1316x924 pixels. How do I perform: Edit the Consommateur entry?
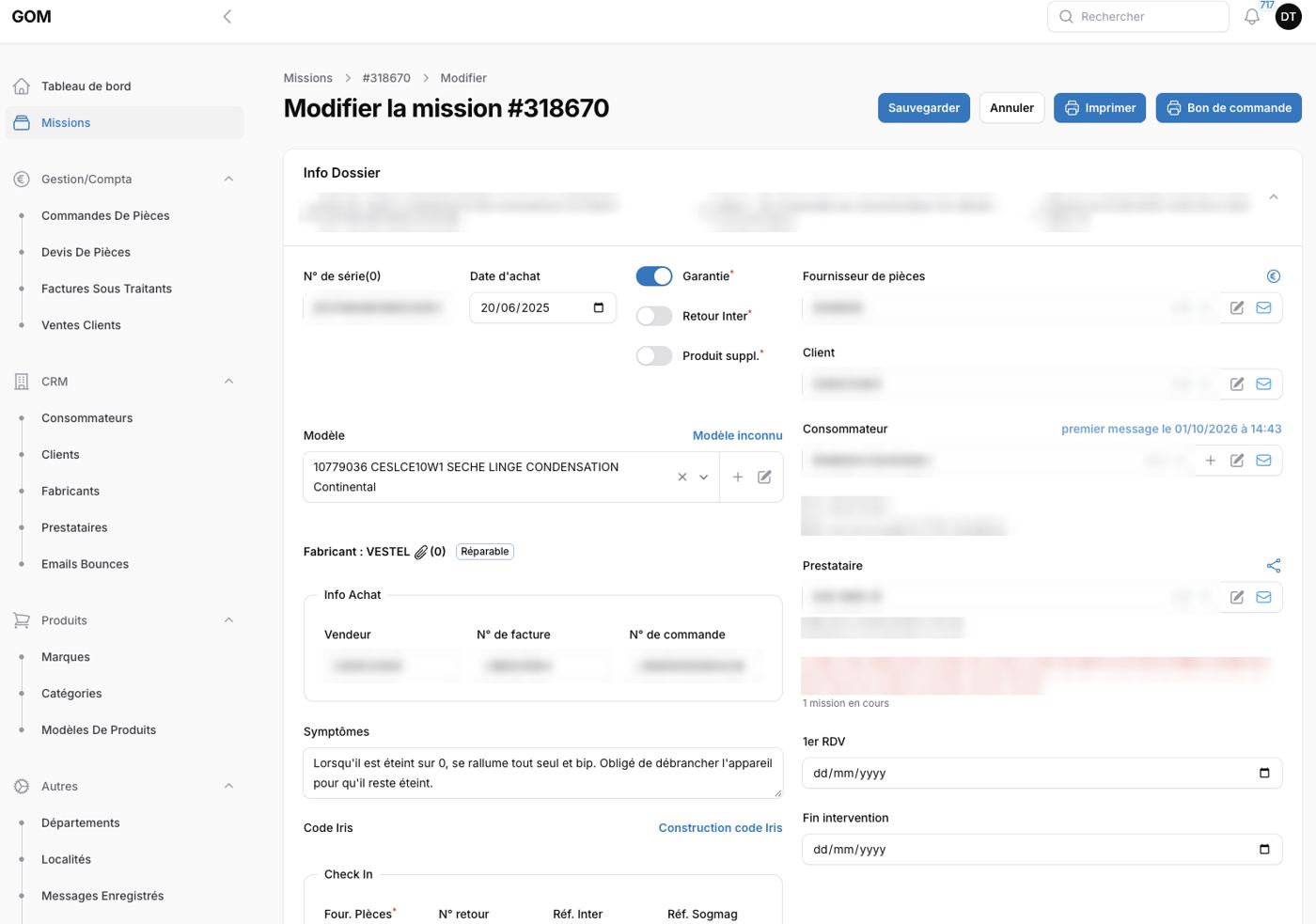click(1237, 461)
